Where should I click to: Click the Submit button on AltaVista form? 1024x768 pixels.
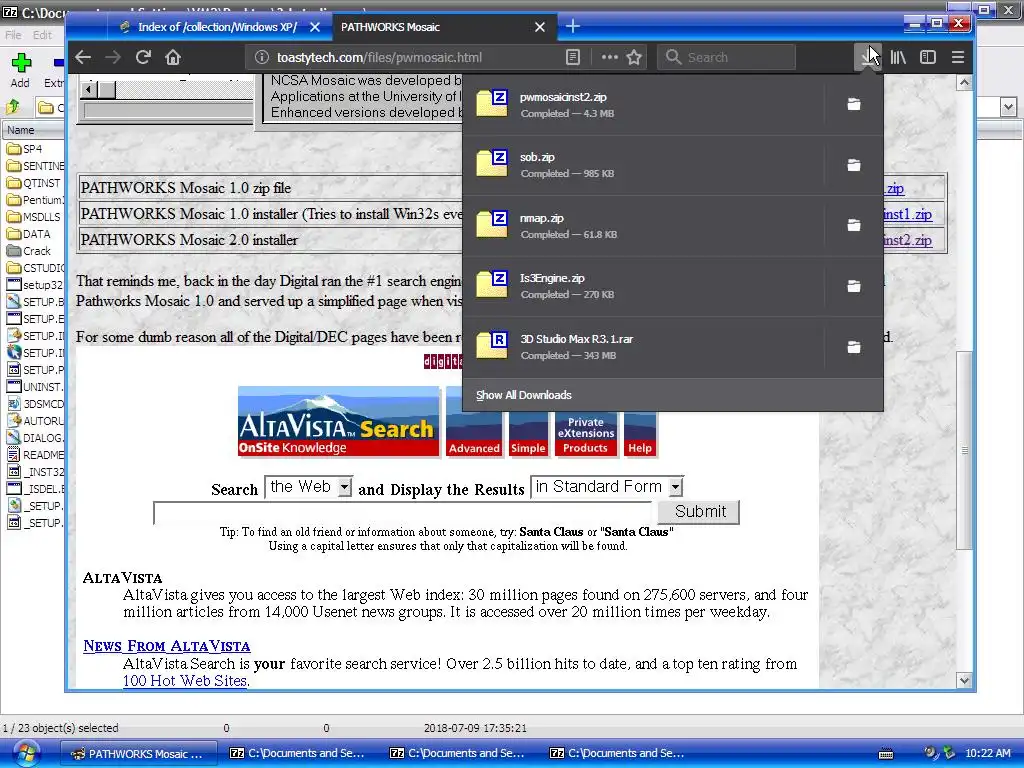click(699, 511)
